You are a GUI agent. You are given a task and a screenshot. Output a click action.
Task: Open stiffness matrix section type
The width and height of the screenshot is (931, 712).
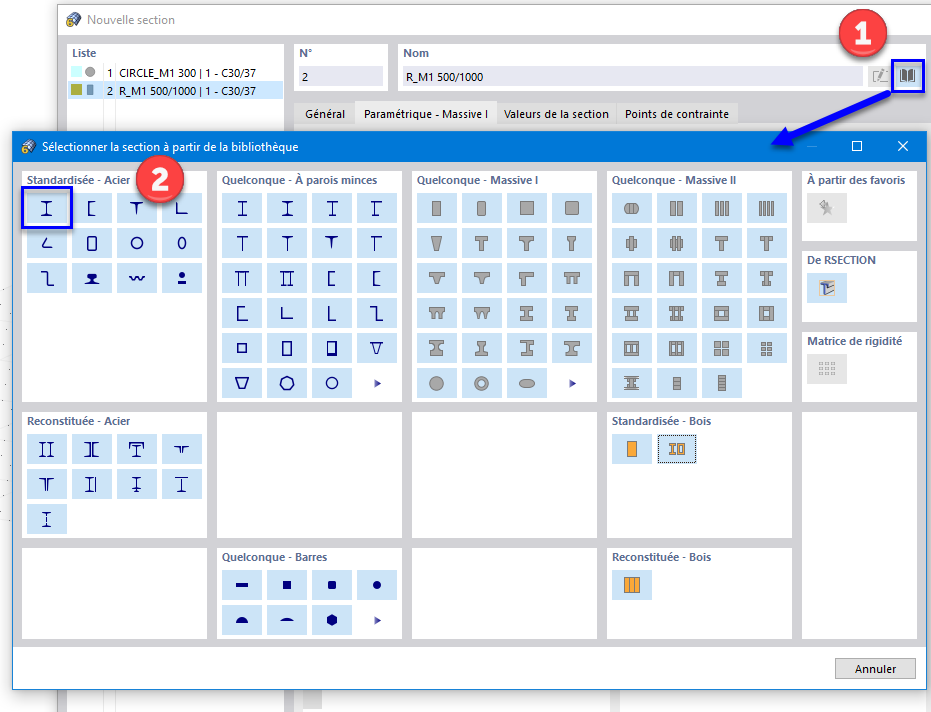[826, 369]
